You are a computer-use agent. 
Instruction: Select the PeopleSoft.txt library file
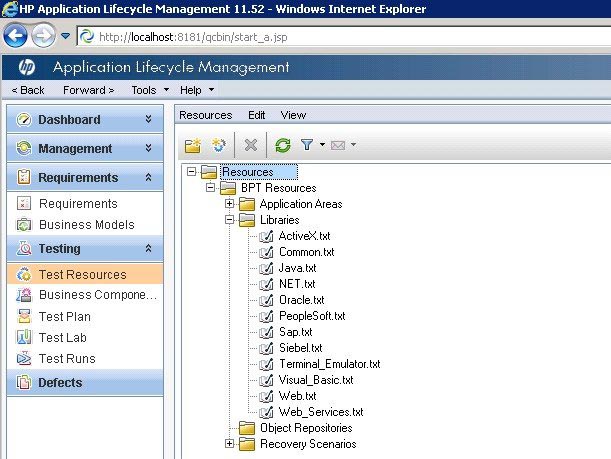tap(312, 316)
